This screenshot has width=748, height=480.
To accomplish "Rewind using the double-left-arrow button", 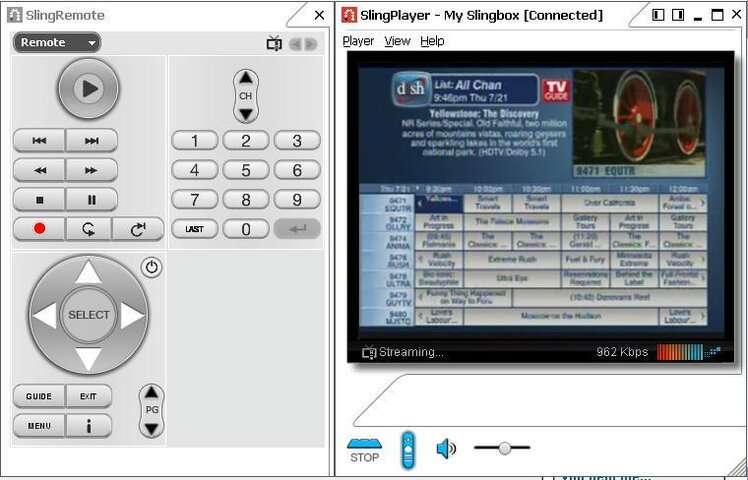I will pyautogui.click(x=39, y=170).
